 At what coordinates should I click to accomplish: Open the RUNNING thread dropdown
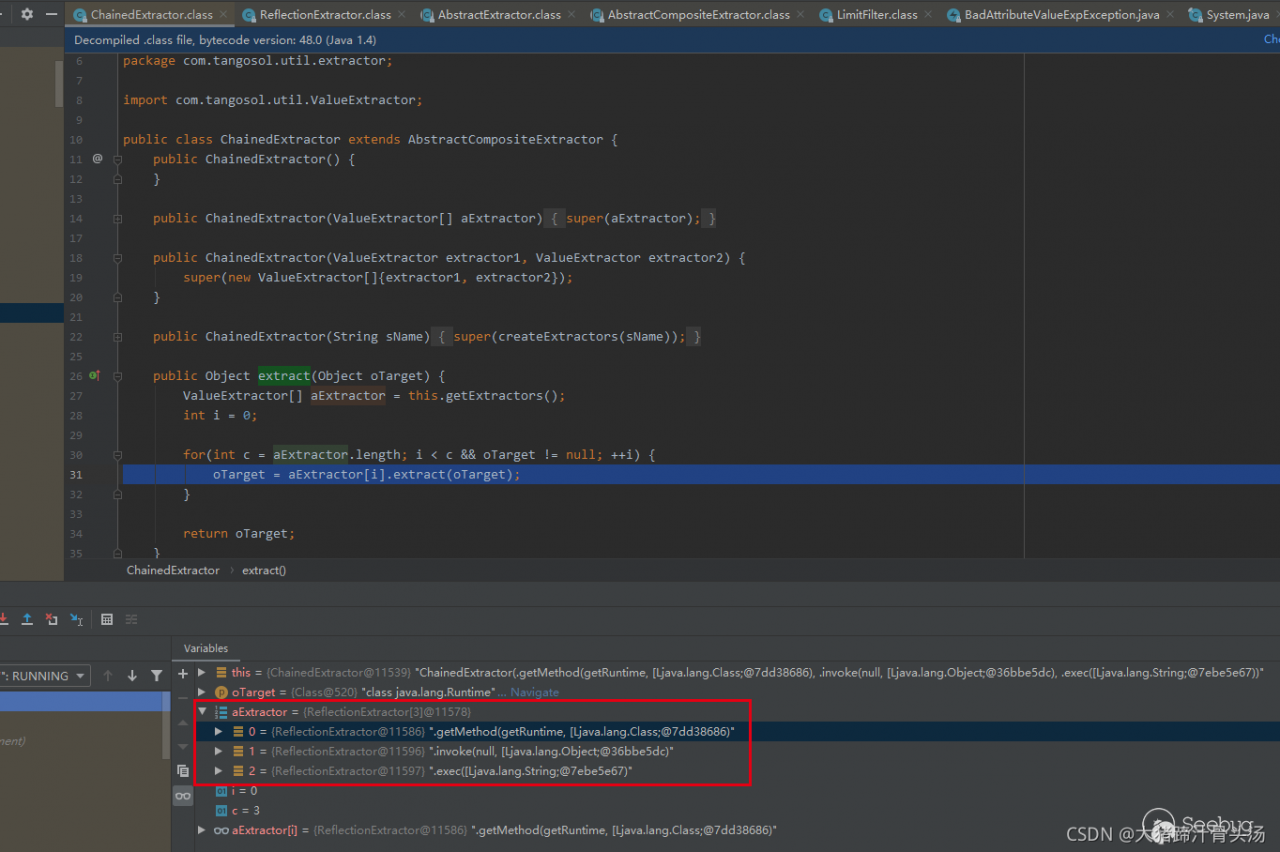tap(44, 676)
